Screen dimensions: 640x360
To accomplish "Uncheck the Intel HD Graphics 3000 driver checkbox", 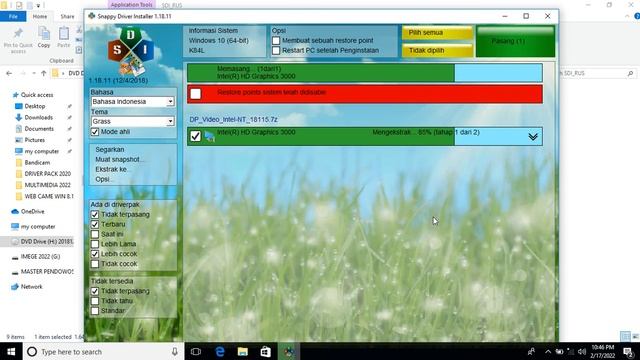I will pos(196,136).
